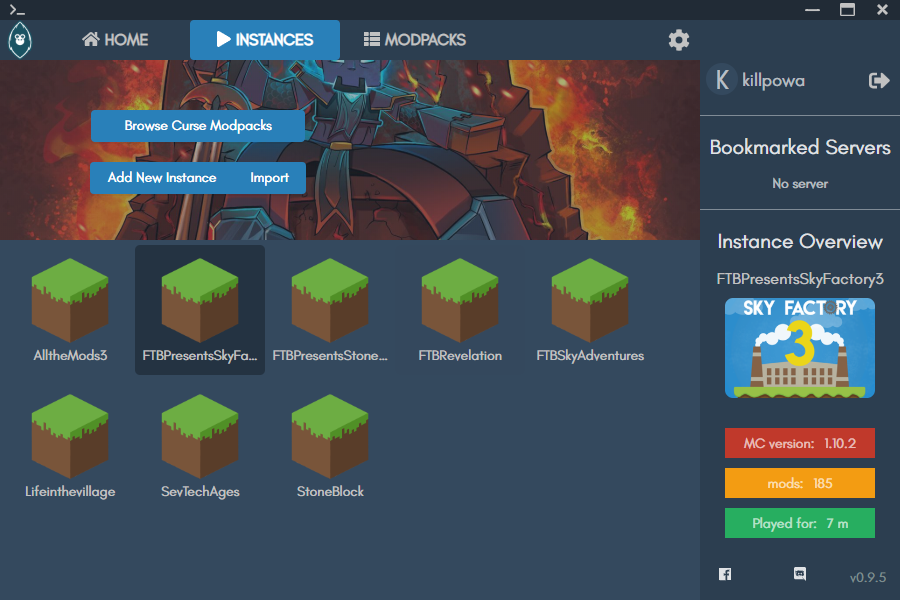Click the launcher logo icon
This screenshot has width=900, height=600.
pos(20,40)
